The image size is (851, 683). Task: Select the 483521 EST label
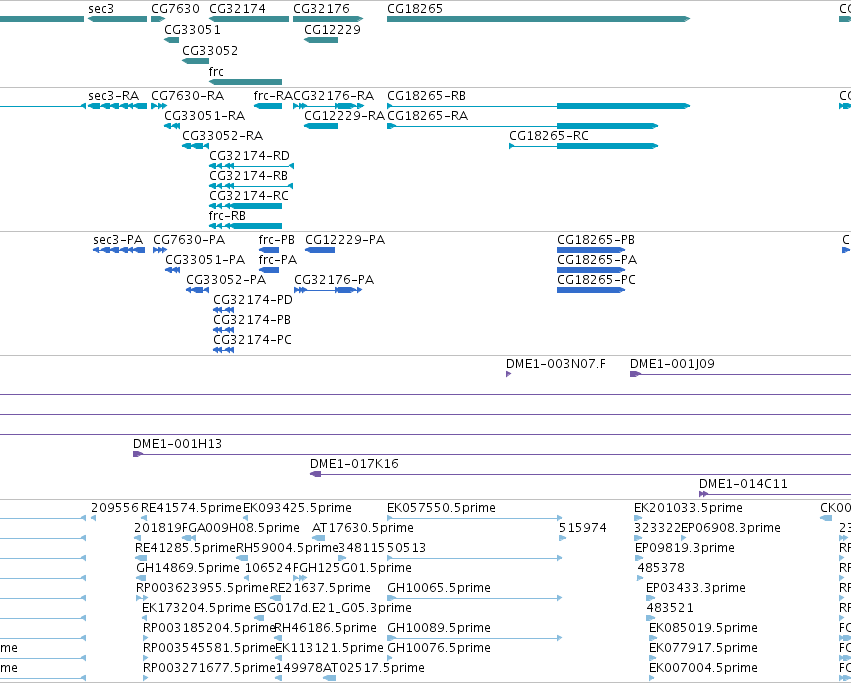click(670, 608)
